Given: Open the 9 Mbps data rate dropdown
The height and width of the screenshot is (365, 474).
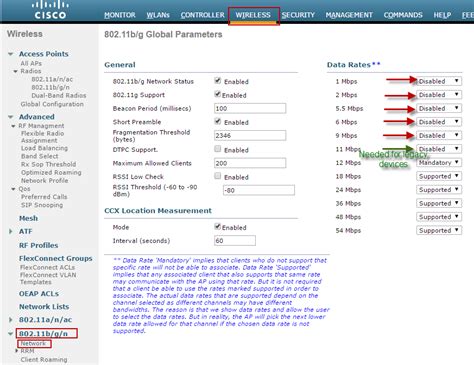Looking at the screenshot, I should (x=439, y=135).
